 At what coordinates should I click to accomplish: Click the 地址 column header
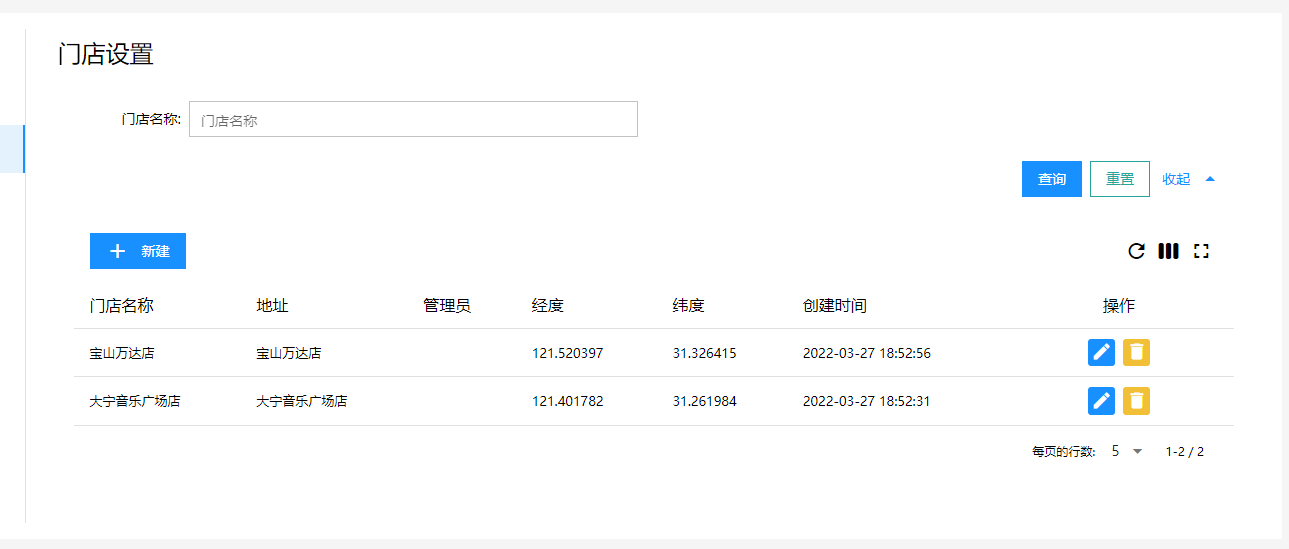point(272,306)
